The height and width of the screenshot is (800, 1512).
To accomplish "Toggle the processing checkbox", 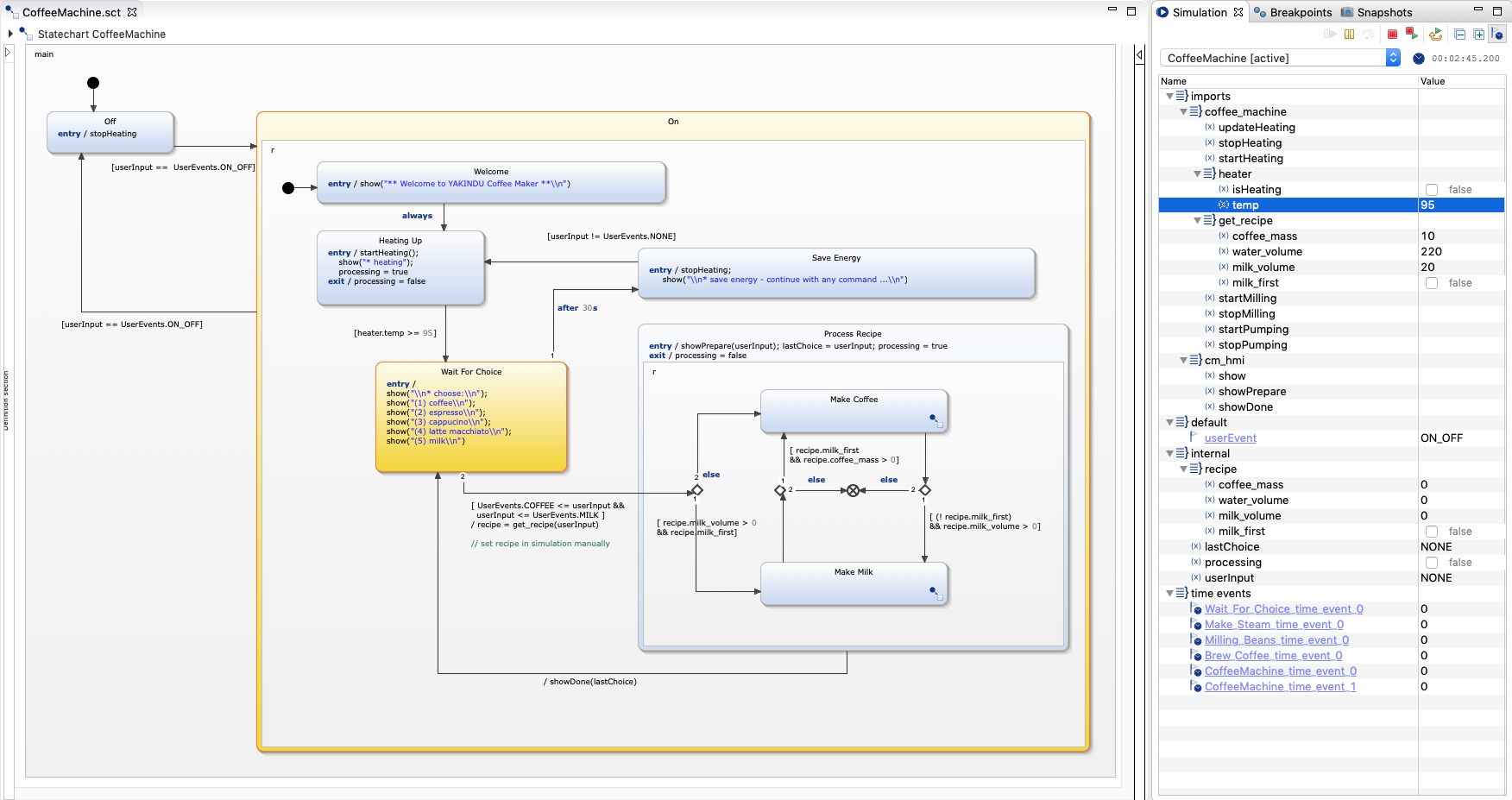I will tap(1432, 563).
